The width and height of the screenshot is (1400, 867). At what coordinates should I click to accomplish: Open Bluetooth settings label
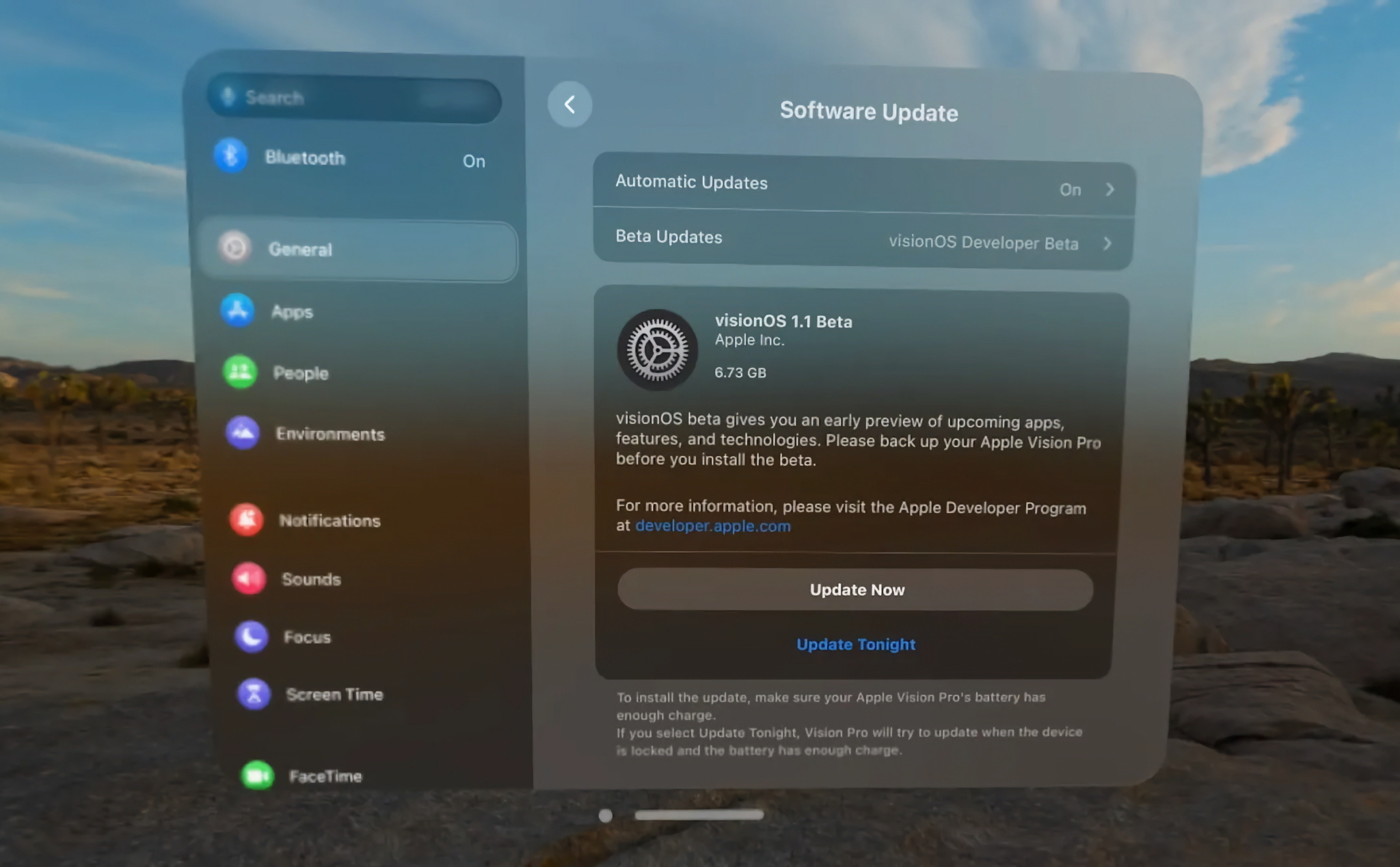[x=305, y=157]
